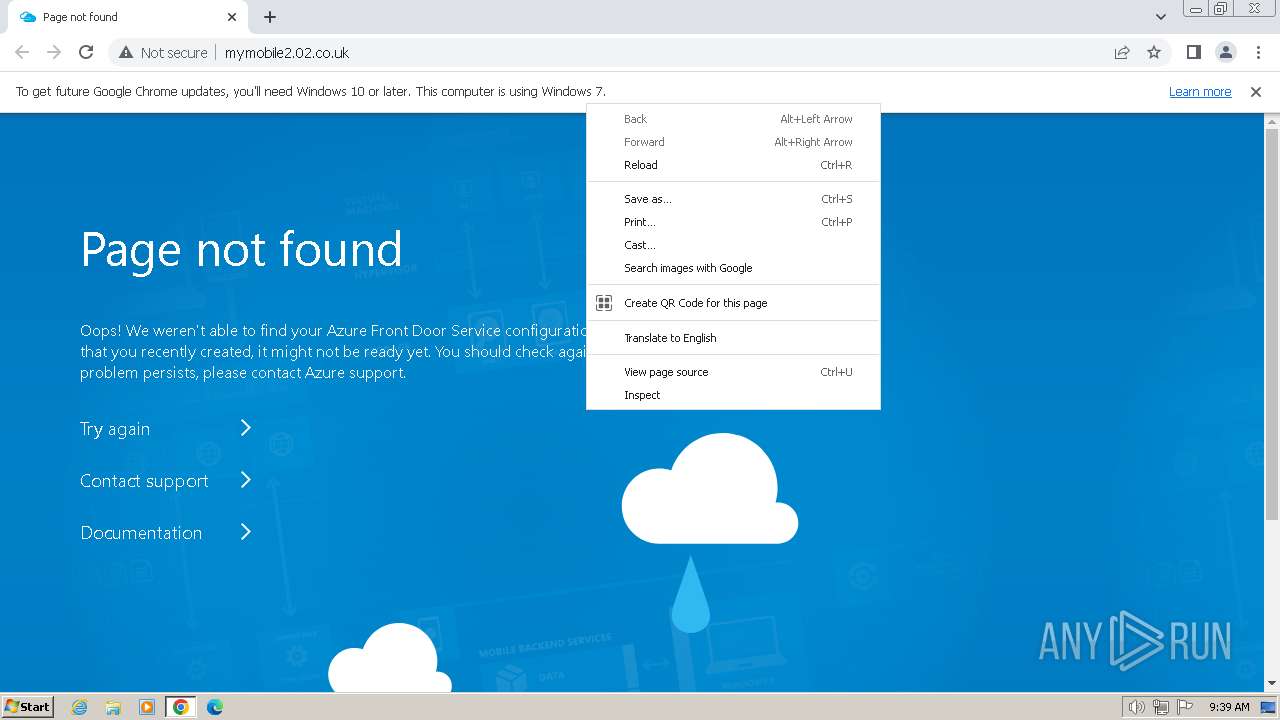Choose Inspect from the context menu

[733, 395]
